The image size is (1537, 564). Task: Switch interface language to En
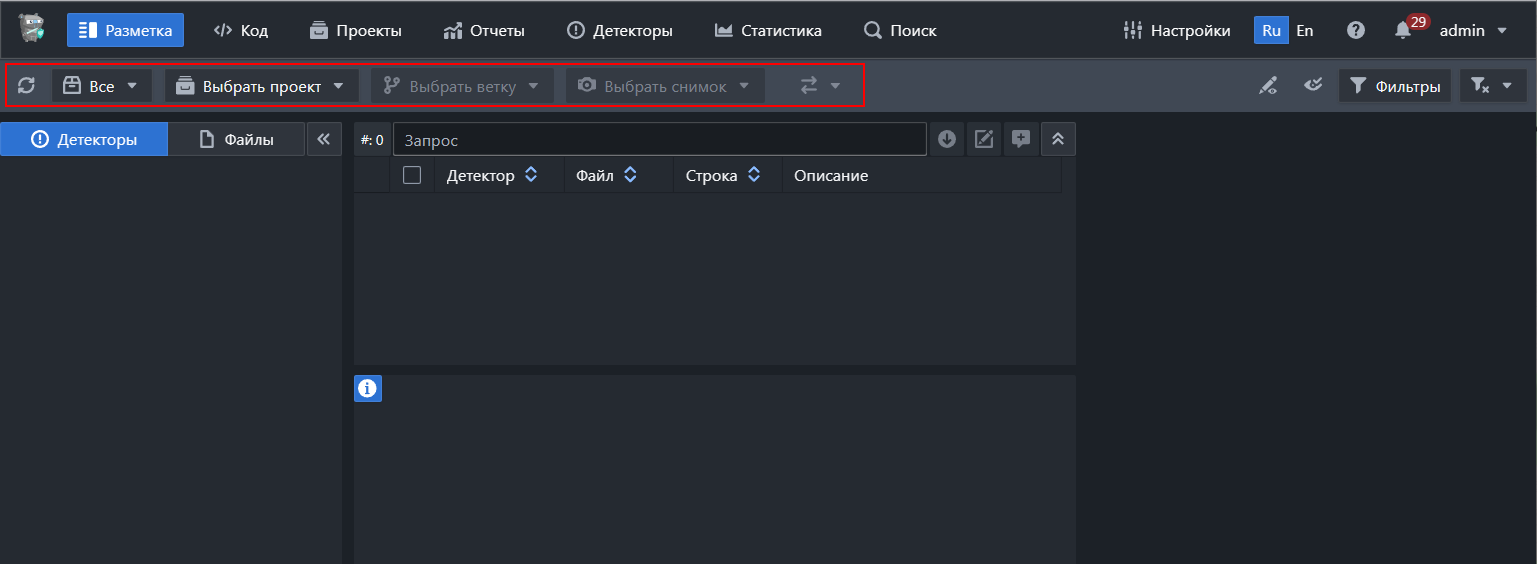(1305, 31)
